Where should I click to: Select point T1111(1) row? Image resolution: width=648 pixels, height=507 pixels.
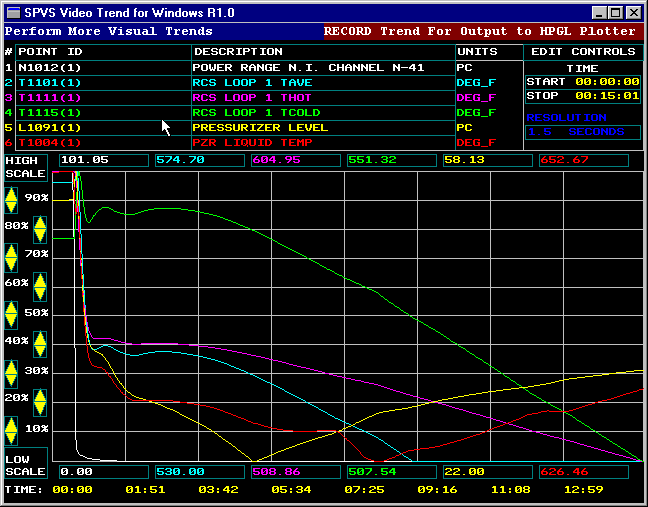point(103,98)
